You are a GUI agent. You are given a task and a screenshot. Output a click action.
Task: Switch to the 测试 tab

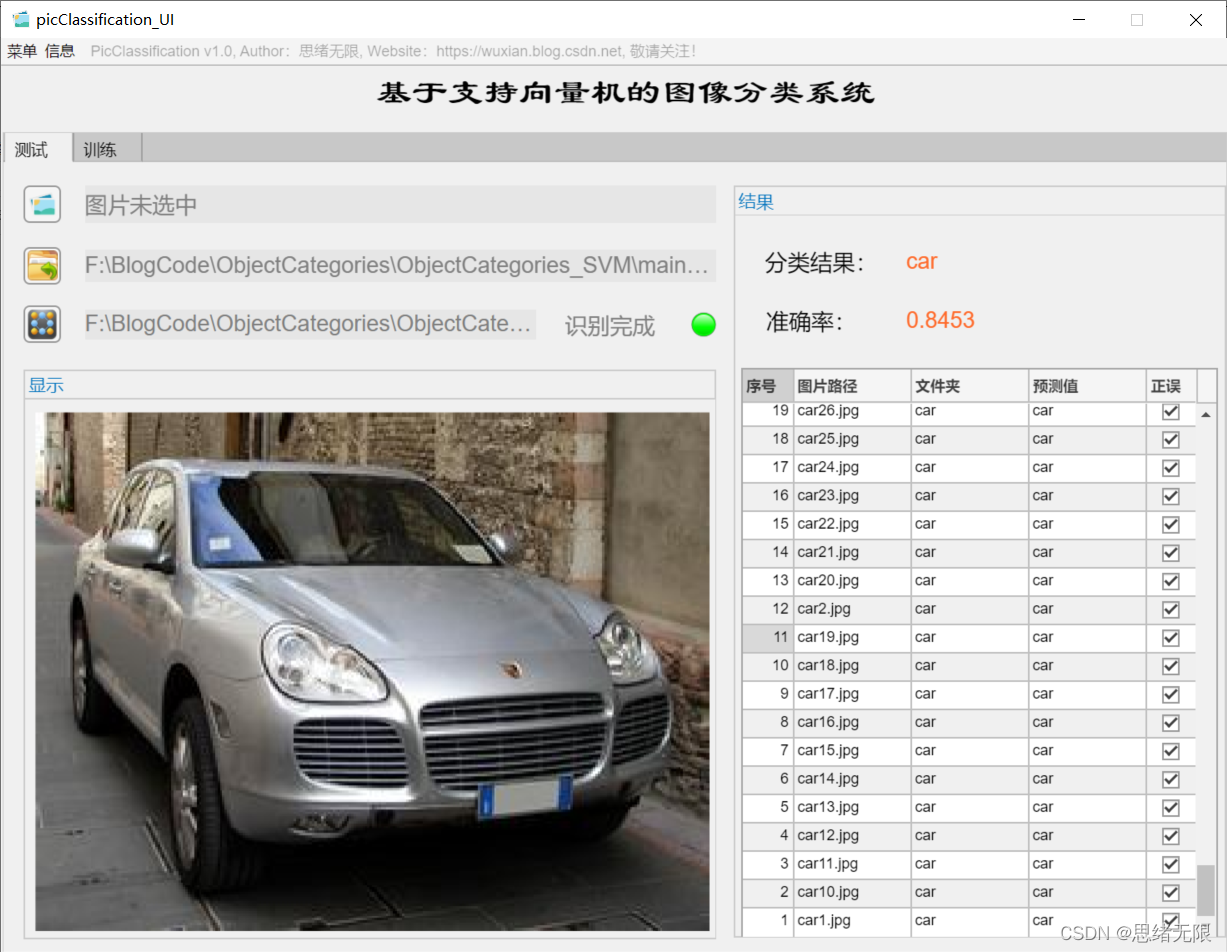[x=37, y=149]
